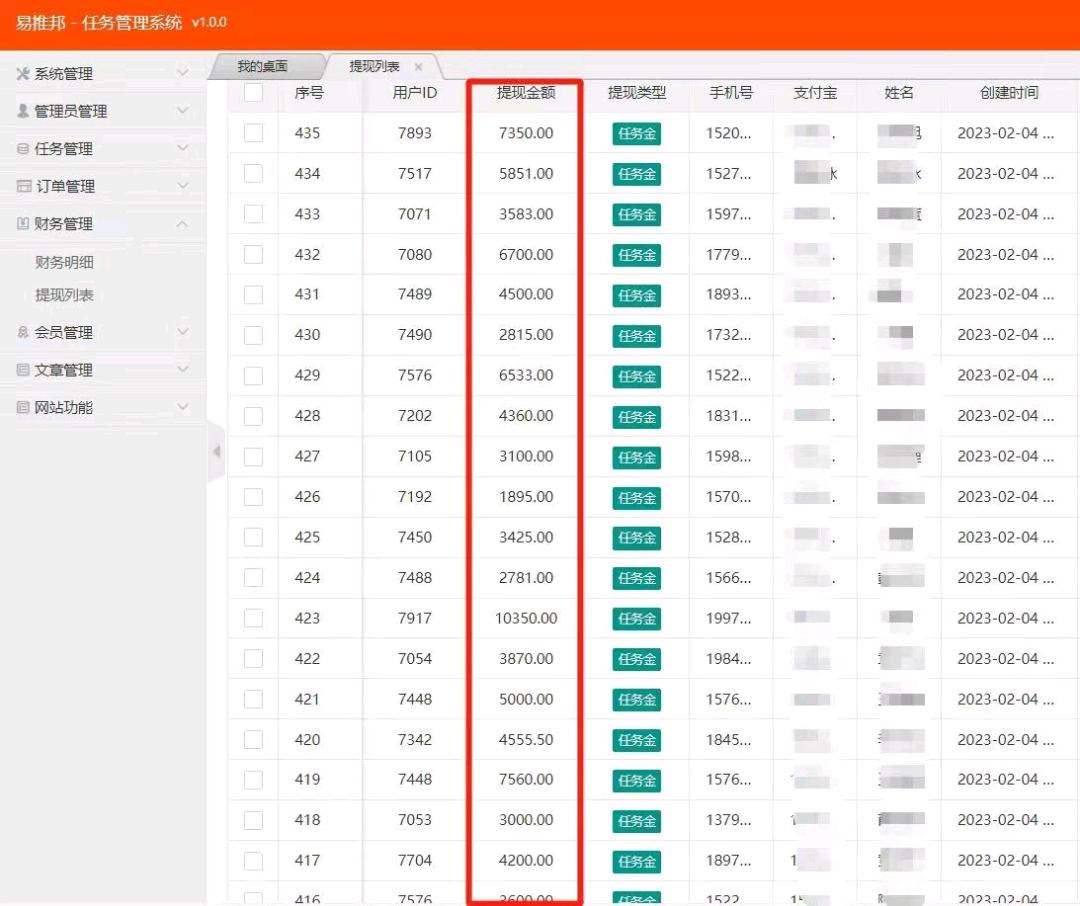Expand the 系统管理 menu chevron

(x=183, y=72)
